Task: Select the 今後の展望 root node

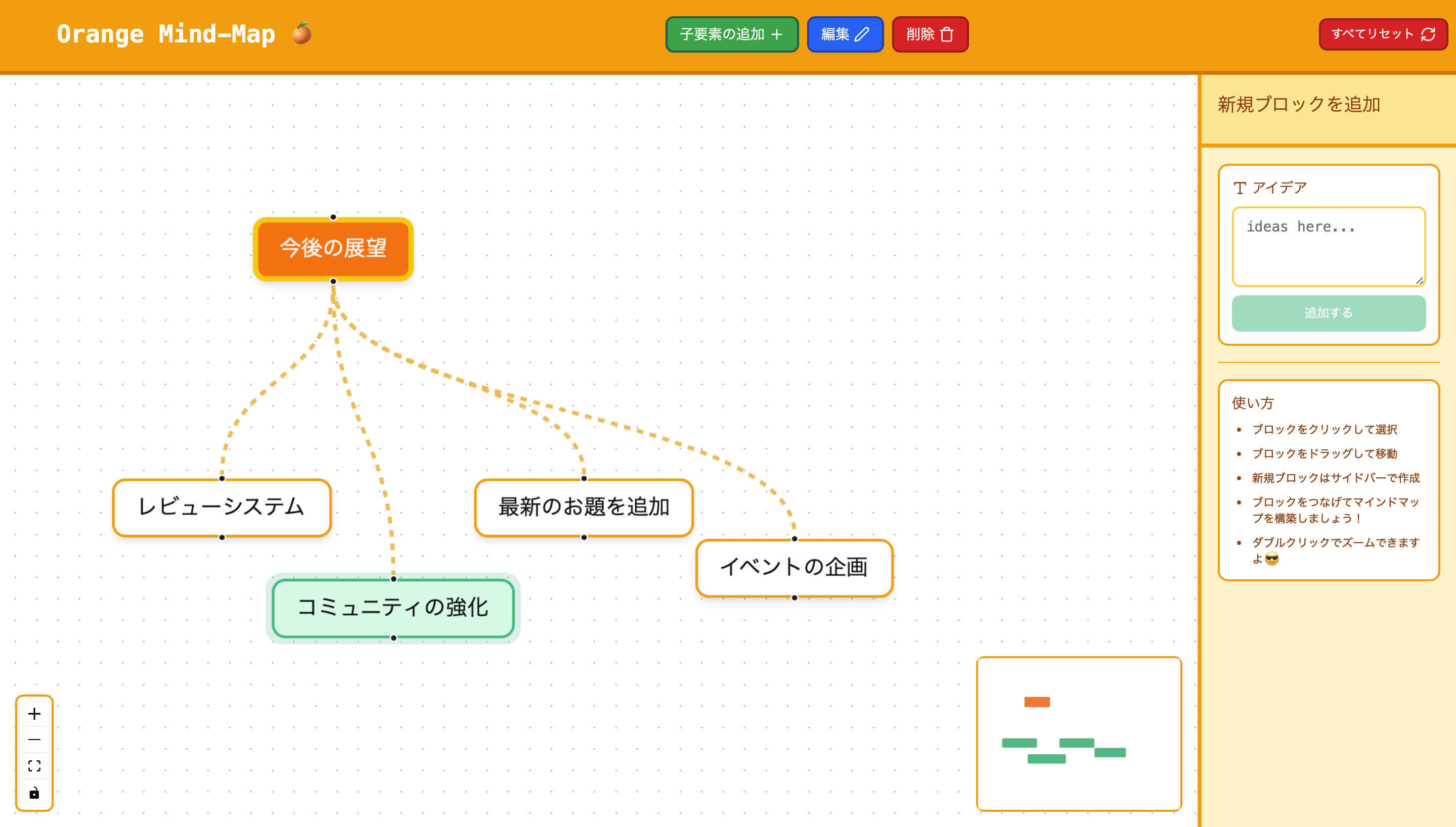Action: [332, 248]
